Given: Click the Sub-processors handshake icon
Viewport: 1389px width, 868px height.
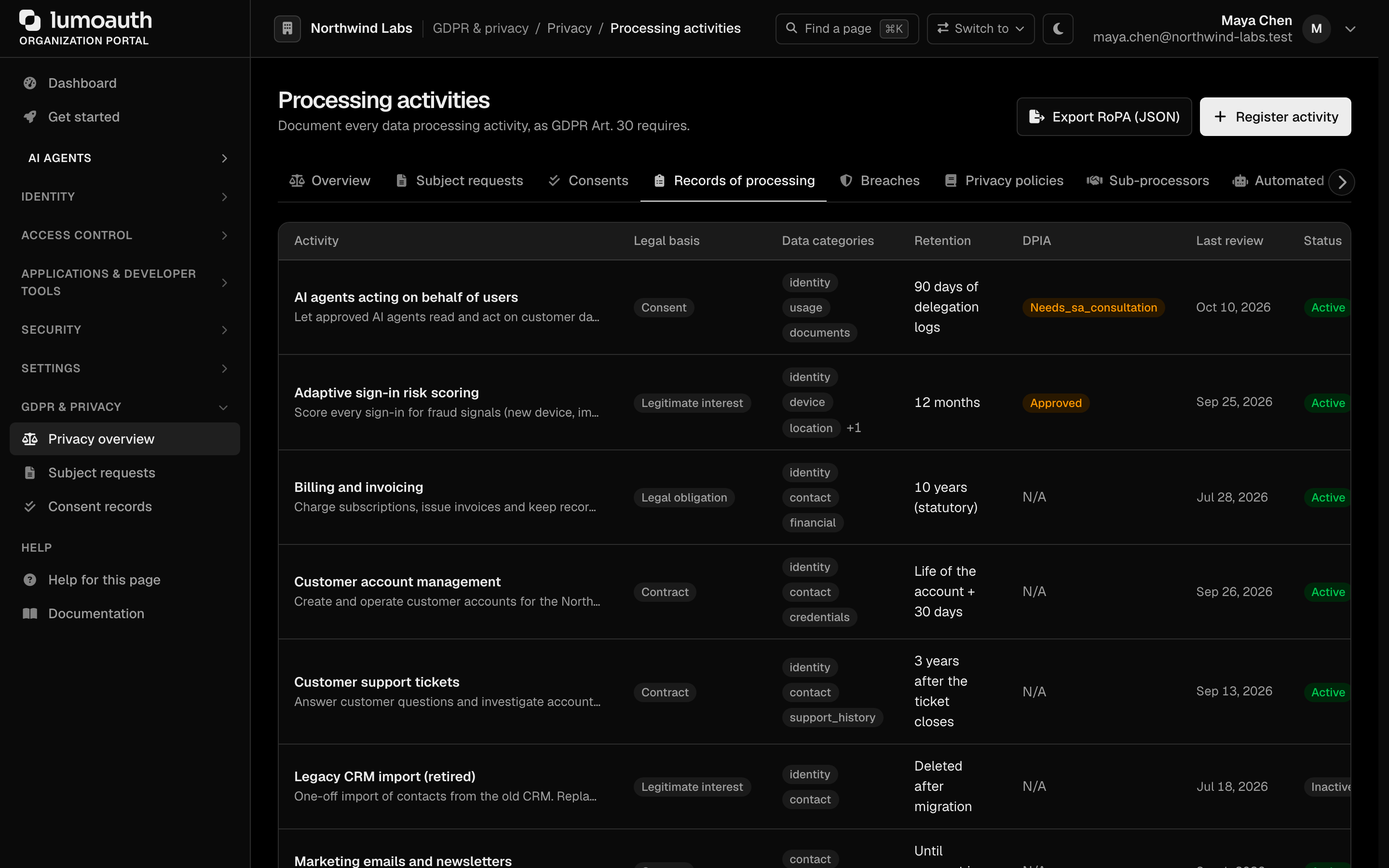Looking at the screenshot, I should pyautogui.click(x=1094, y=181).
